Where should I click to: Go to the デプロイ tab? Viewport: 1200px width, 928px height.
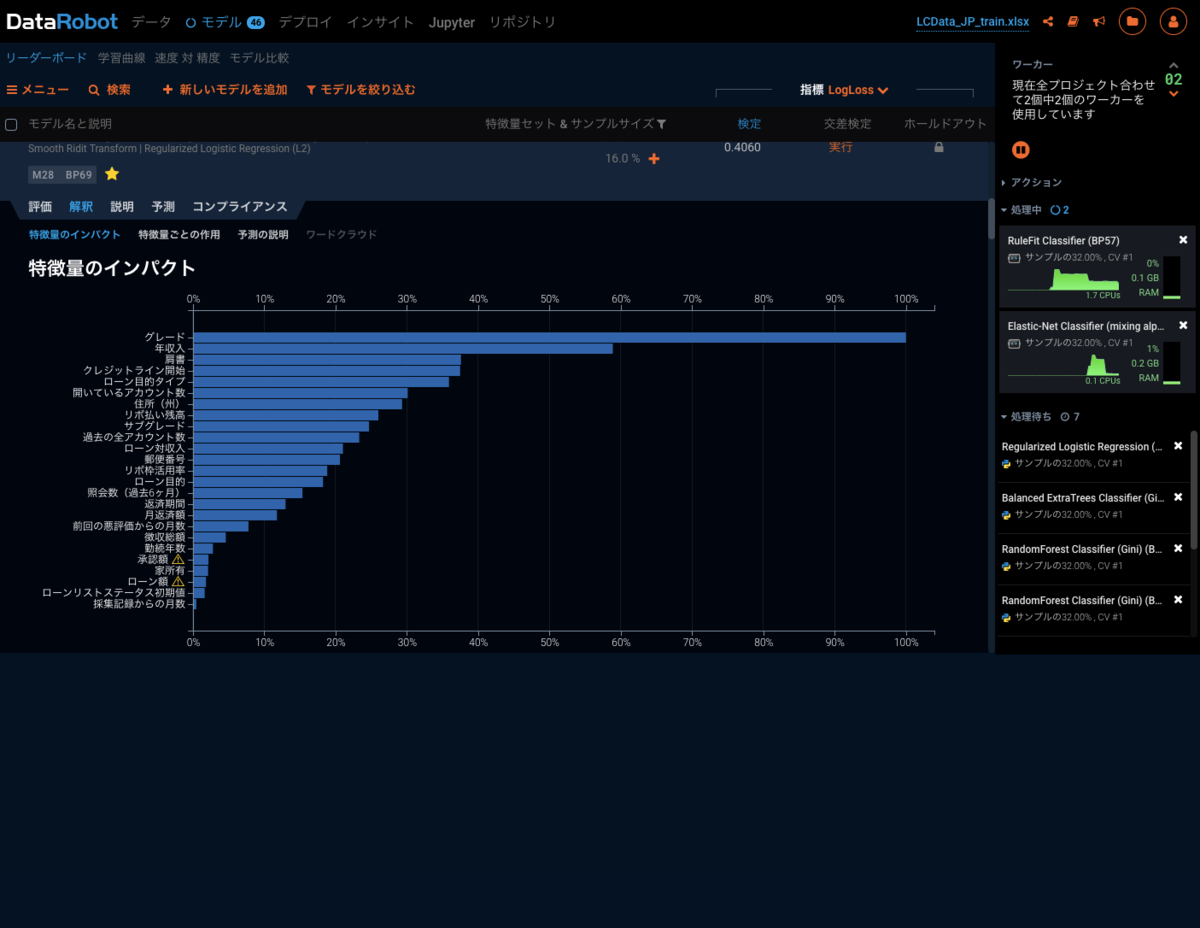point(305,22)
